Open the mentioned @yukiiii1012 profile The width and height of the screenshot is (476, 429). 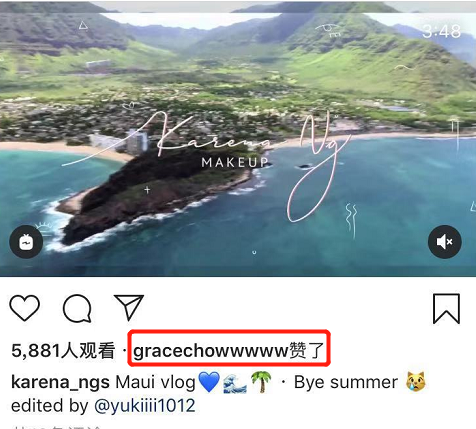[x=145, y=406]
